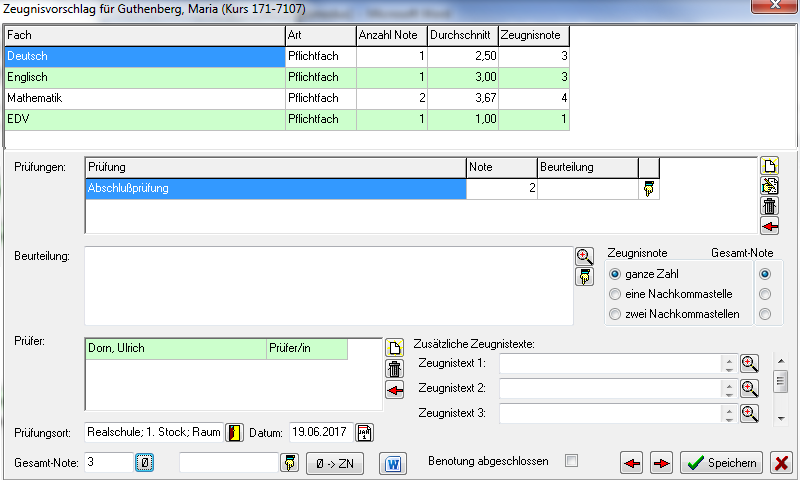The image size is (800, 480).
Task: Click the Prüfungsort field 'Realschule; 1. Stock; Raum'
Action: pos(154,433)
